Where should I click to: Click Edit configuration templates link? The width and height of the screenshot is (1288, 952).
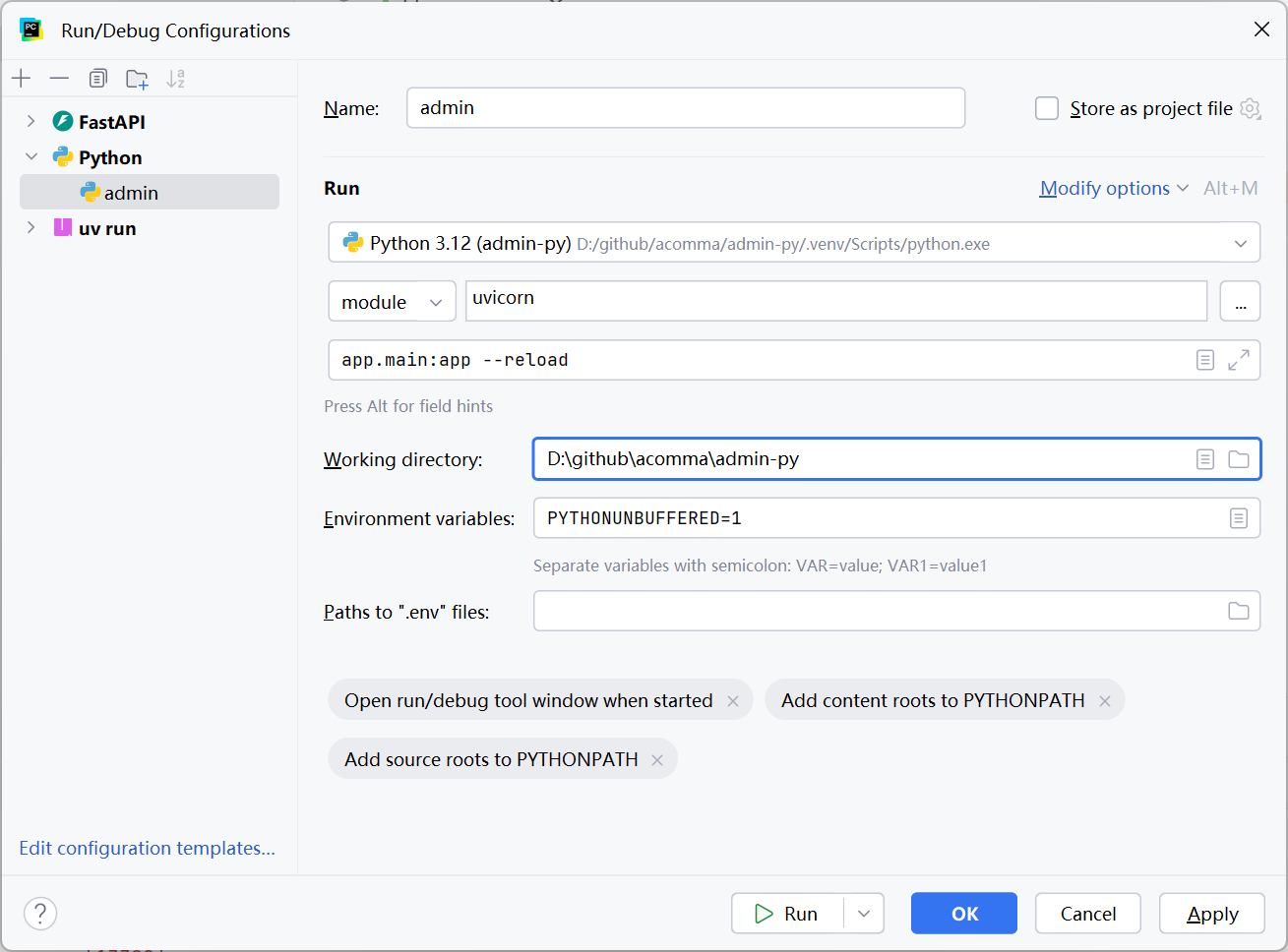(x=147, y=848)
